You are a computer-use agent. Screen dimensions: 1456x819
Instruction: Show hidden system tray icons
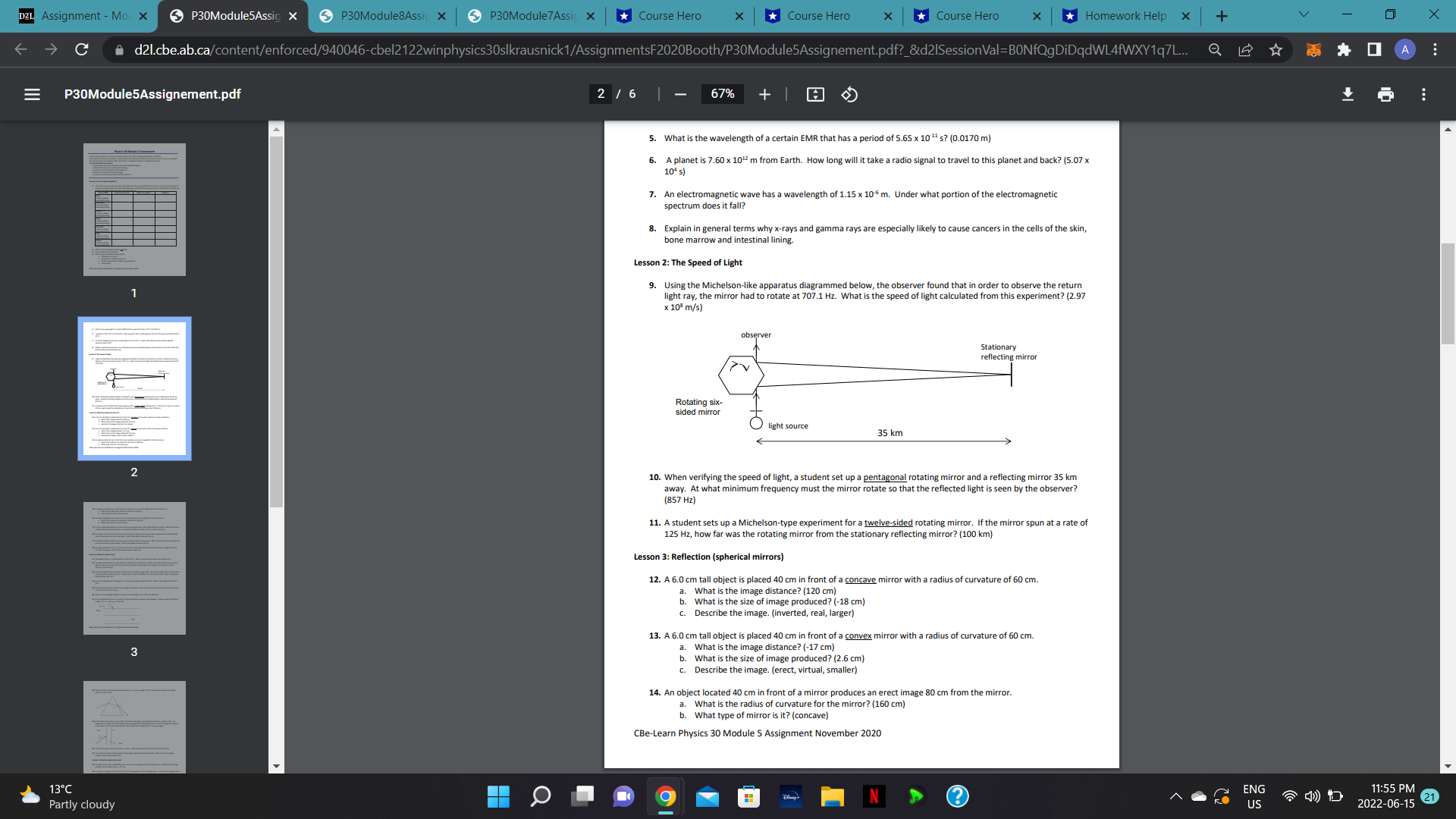(1175, 796)
